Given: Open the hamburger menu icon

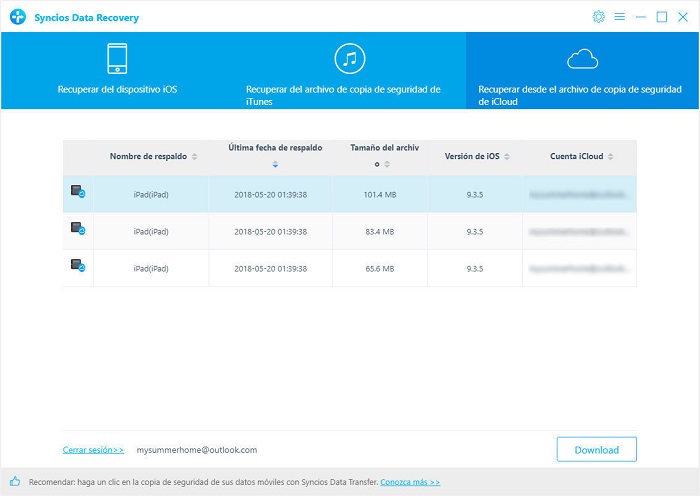Looking at the screenshot, I should (x=619, y=17).
